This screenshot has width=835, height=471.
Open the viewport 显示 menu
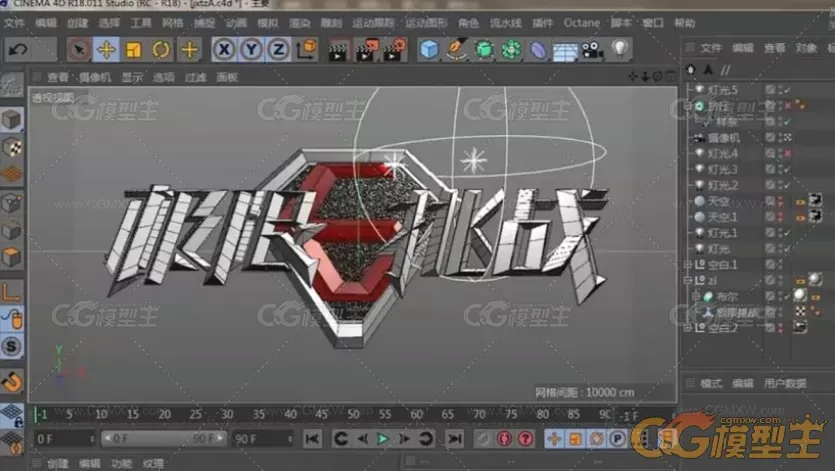pos(132,78)
